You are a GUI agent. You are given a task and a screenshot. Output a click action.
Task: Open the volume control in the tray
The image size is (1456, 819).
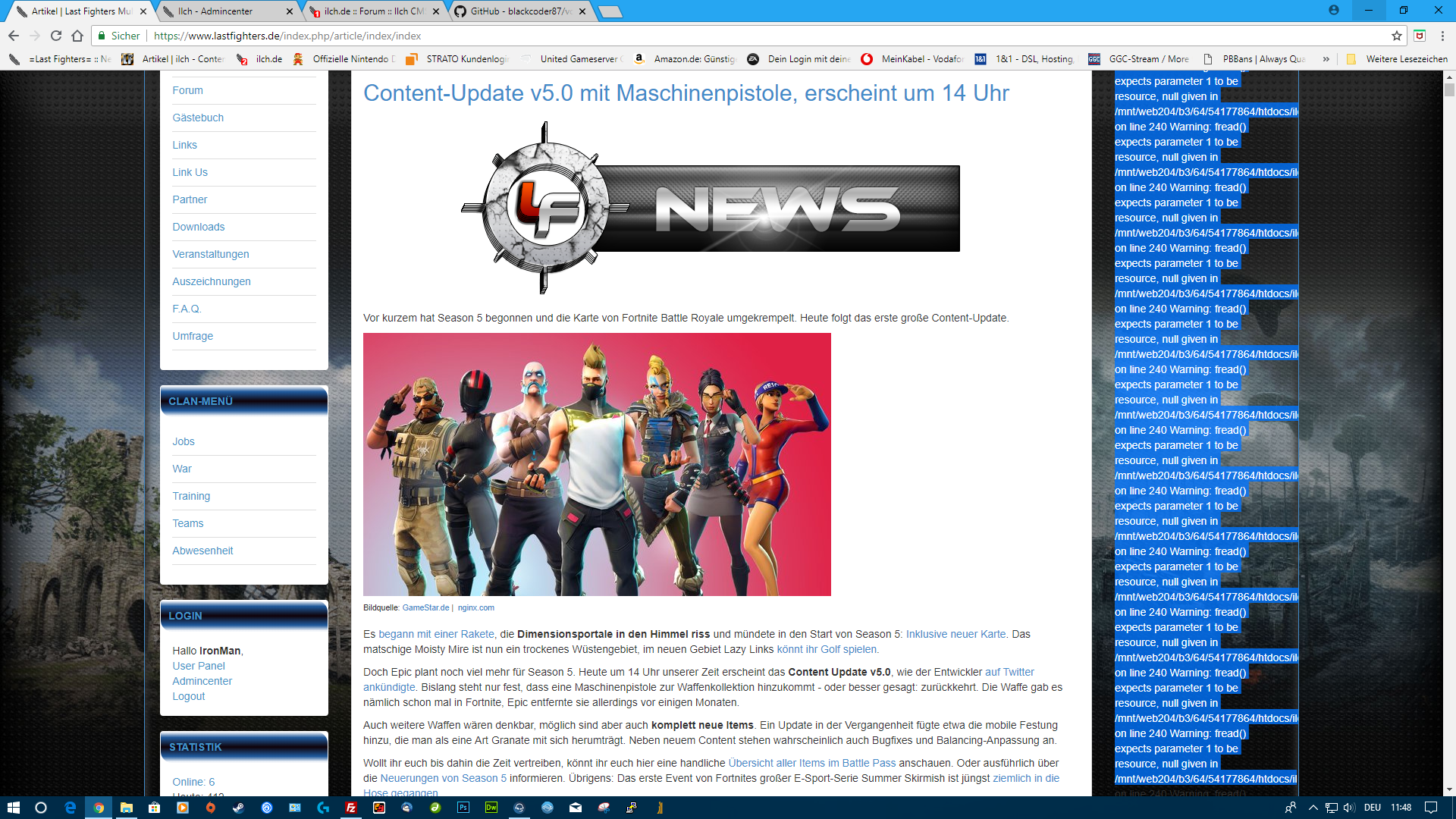click(x=1349, y=808)
